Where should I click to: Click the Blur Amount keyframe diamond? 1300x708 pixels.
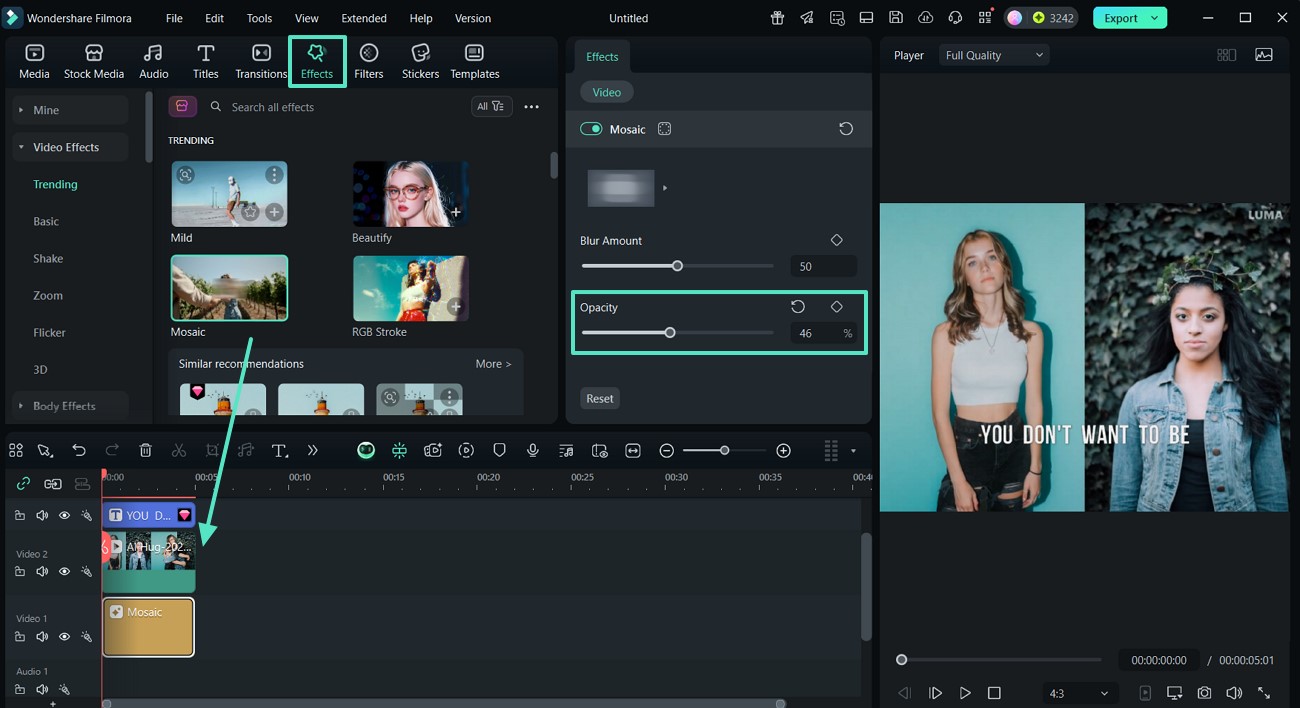pyautogui.click(x=837, y=240)
